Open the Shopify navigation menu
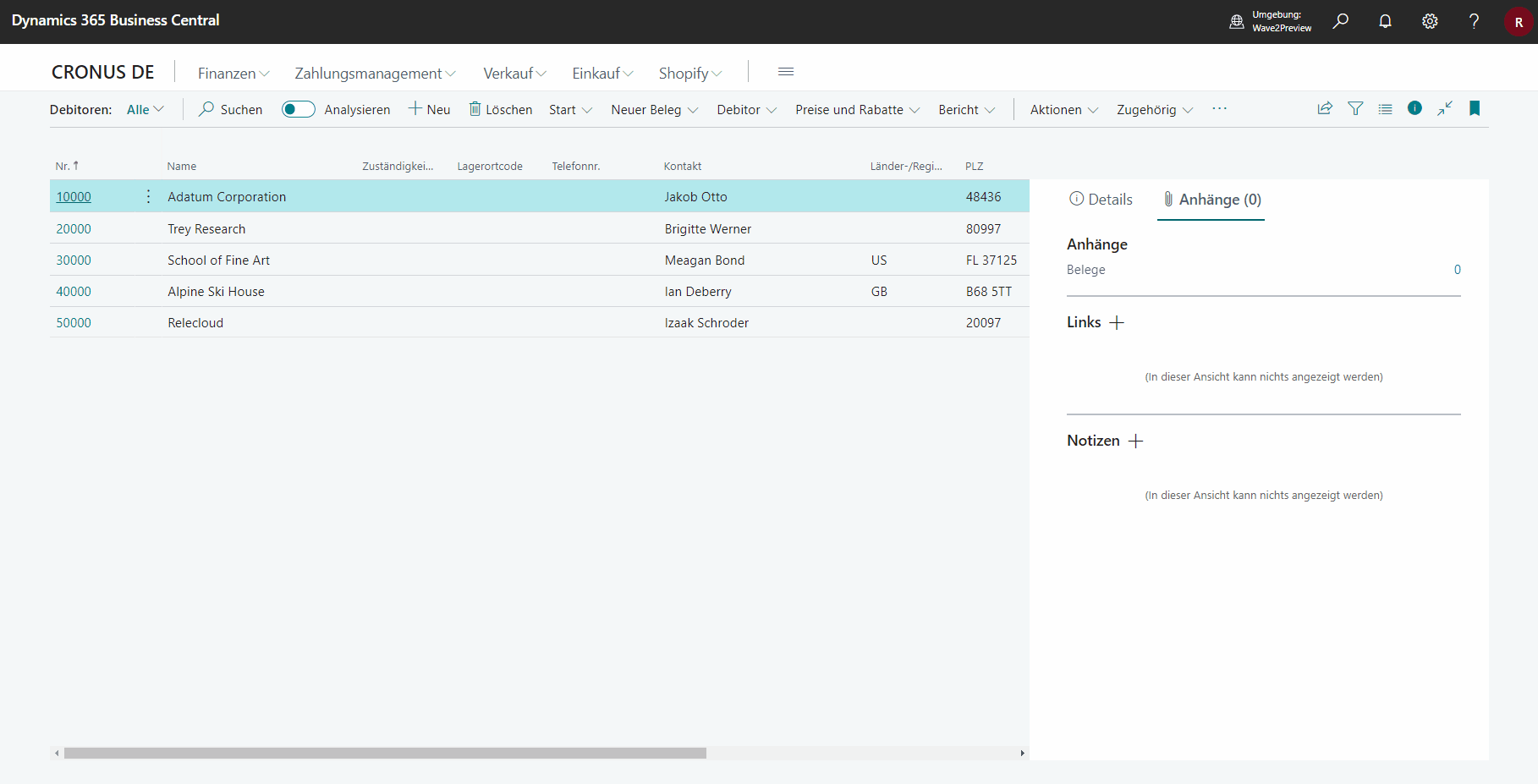1538x784 pixels. click(690, 74)
